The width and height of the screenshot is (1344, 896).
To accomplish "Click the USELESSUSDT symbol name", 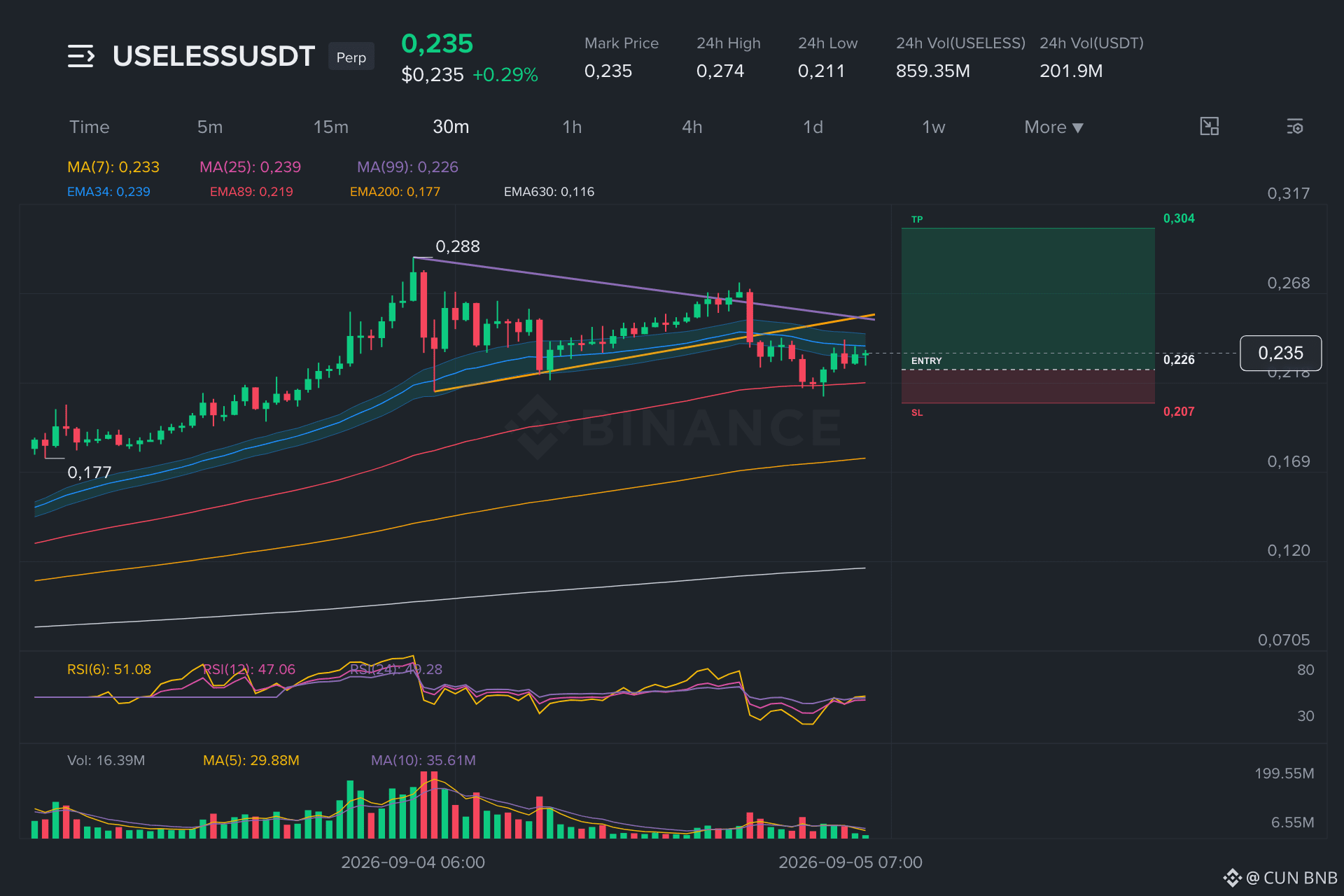I will [213, 56].
